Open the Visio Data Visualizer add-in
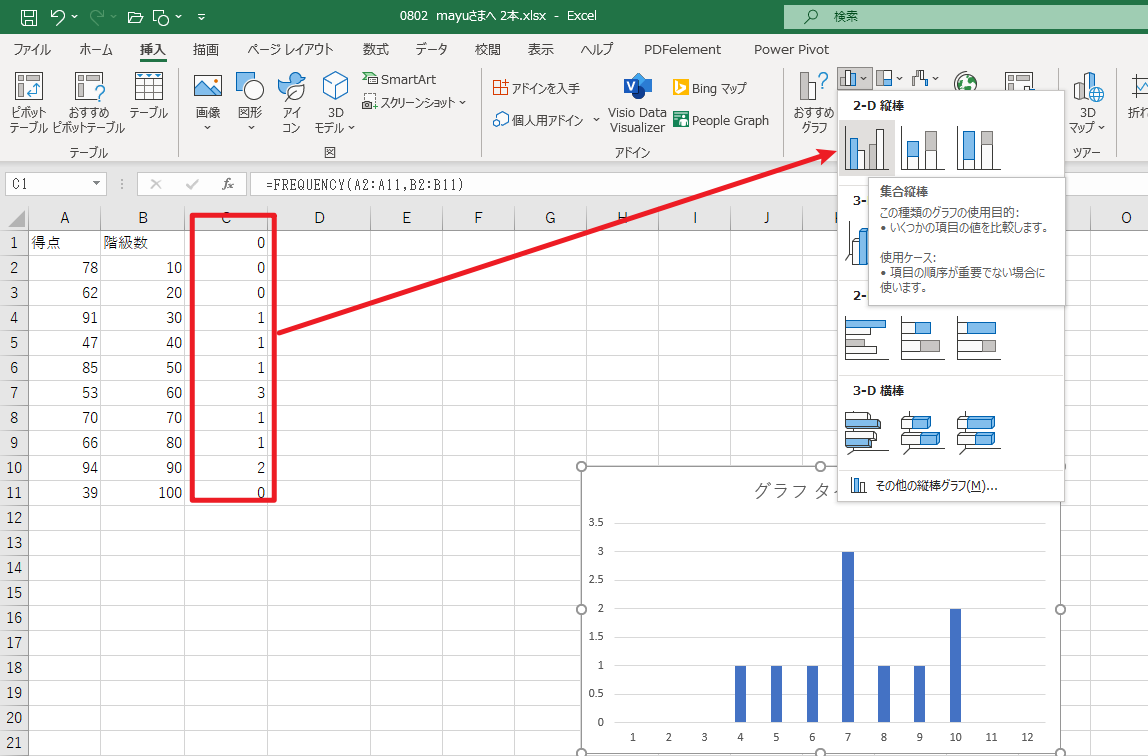 pyautogui.click(x=637, y=104)
